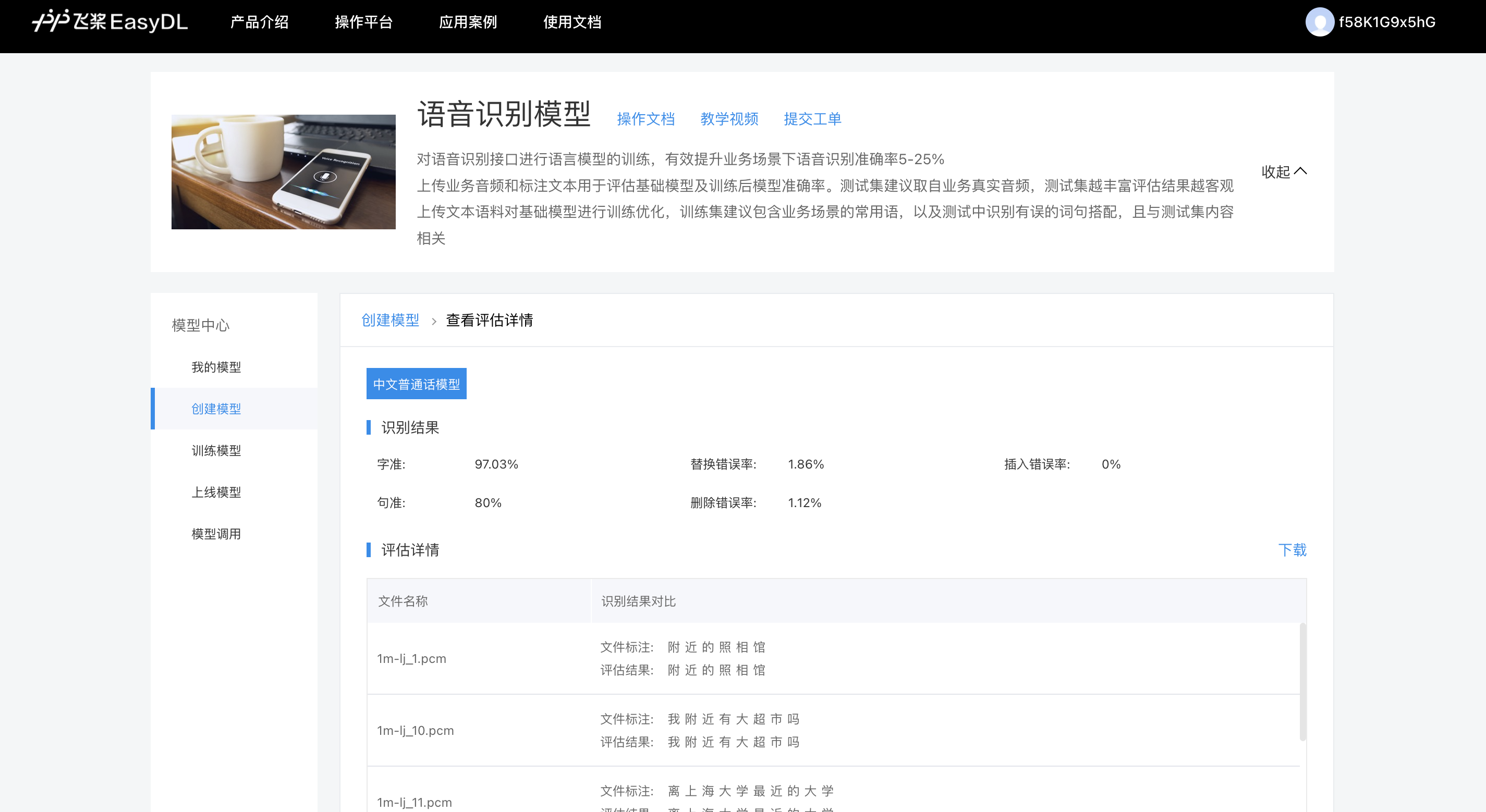Open 产品介绍 in top navigation
This screenshot has width=1486, height=812.
coord(259,22)
